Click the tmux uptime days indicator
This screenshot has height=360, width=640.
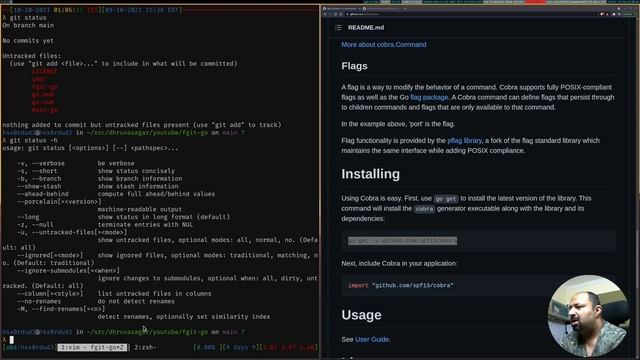(x=242, y=347)
